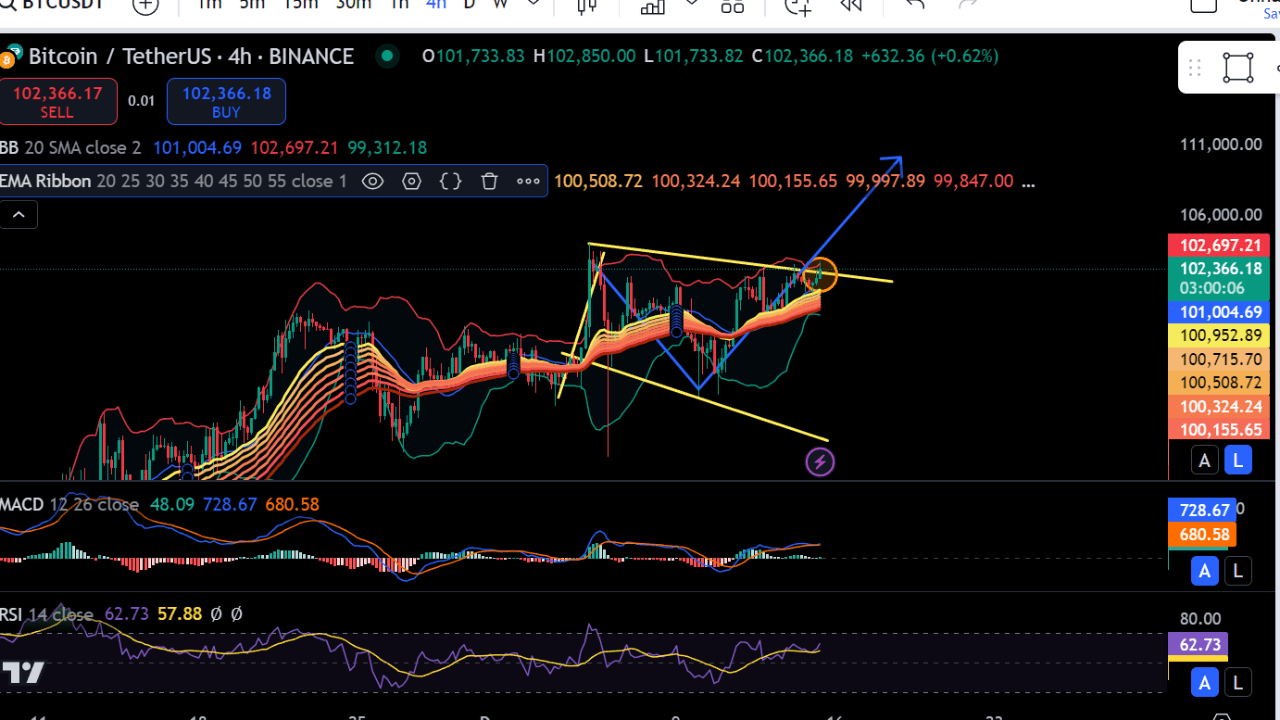1280x720 pixels.
Task: Toggle auto scale A in main price pane
Action: pos(1204,460)
